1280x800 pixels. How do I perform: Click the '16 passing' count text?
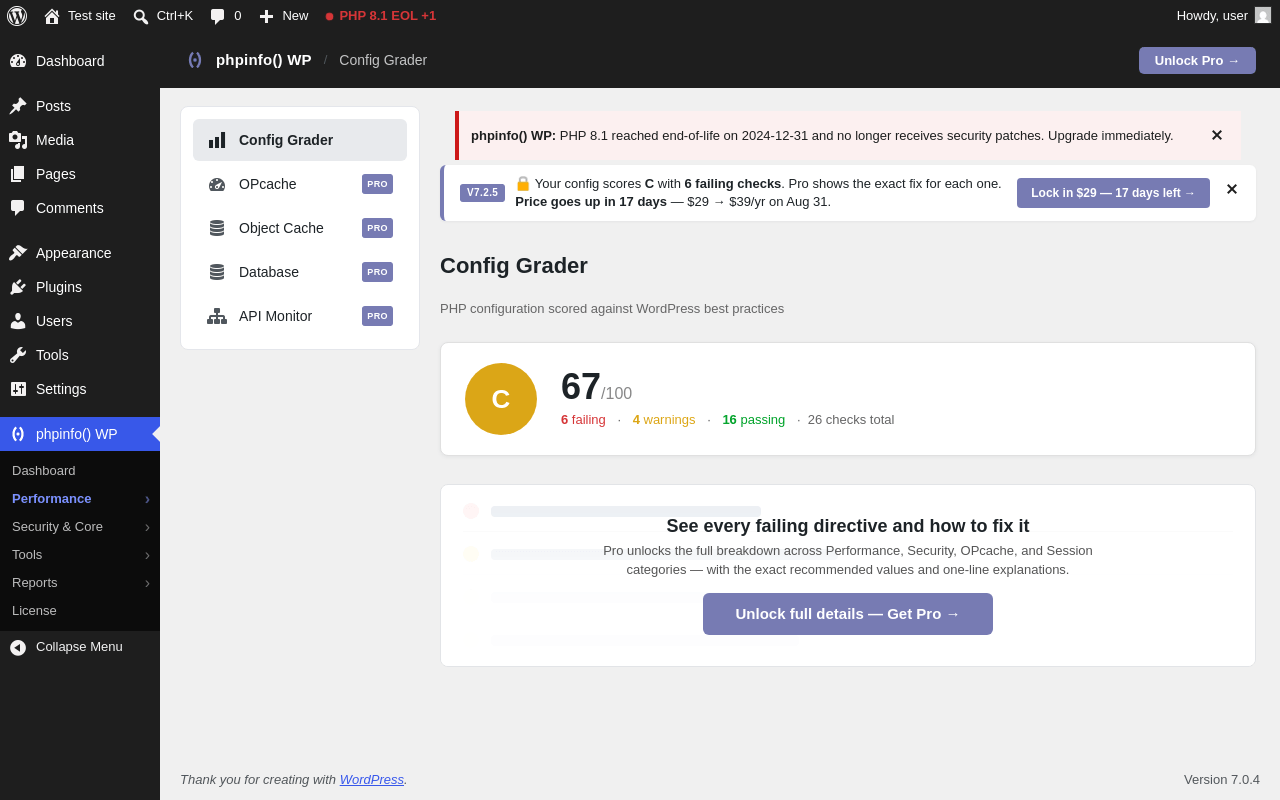754,420
